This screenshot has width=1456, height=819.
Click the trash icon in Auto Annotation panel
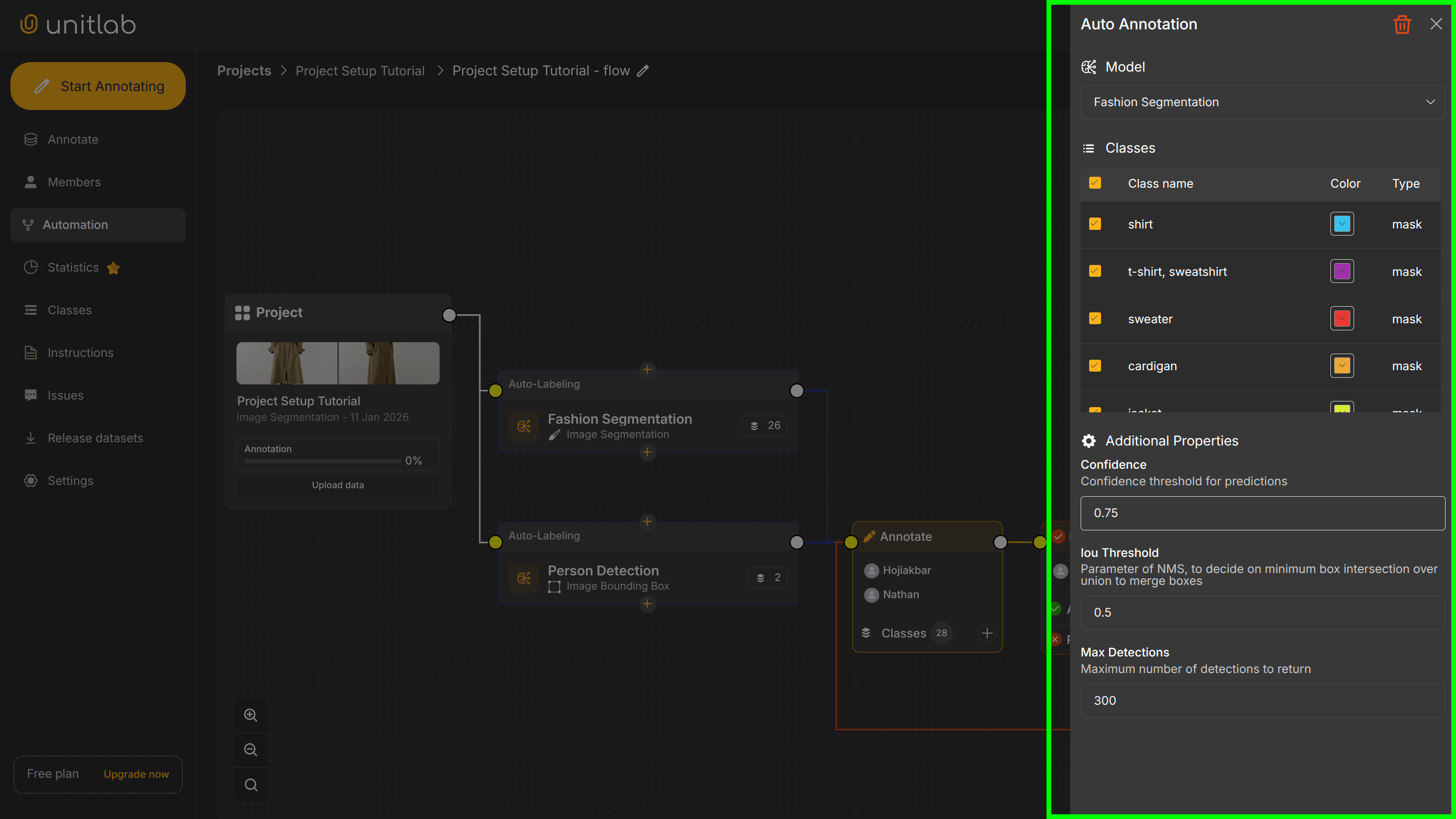click(x=1402, y=24)
